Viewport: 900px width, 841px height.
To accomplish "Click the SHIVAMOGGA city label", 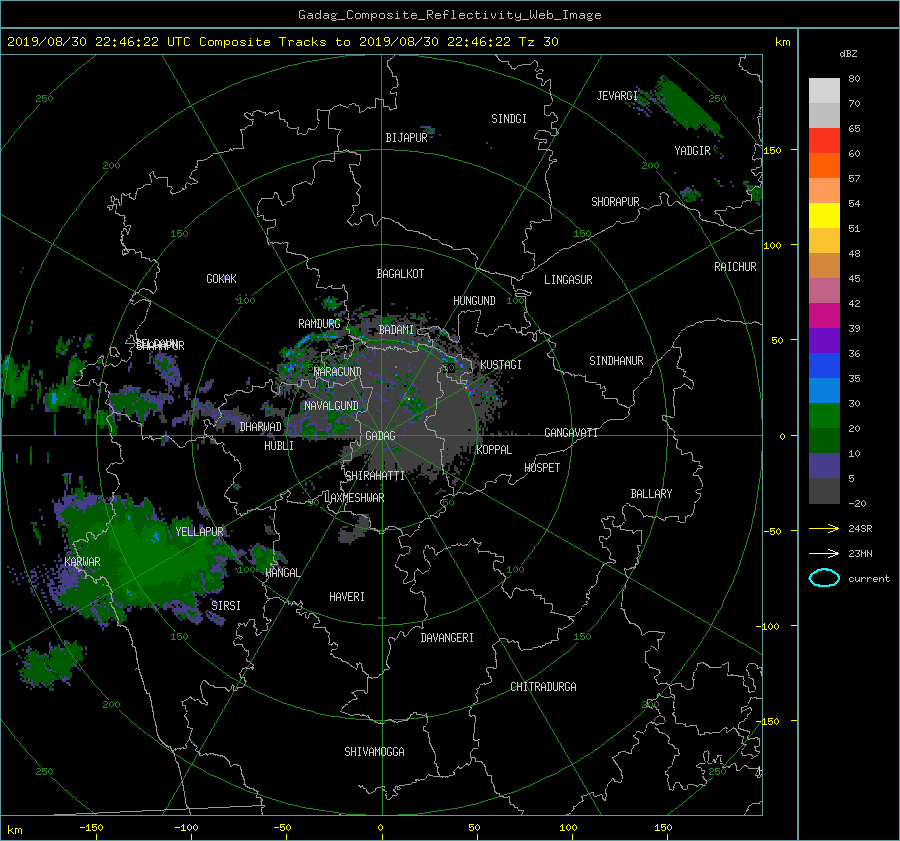I will point(374,751).
